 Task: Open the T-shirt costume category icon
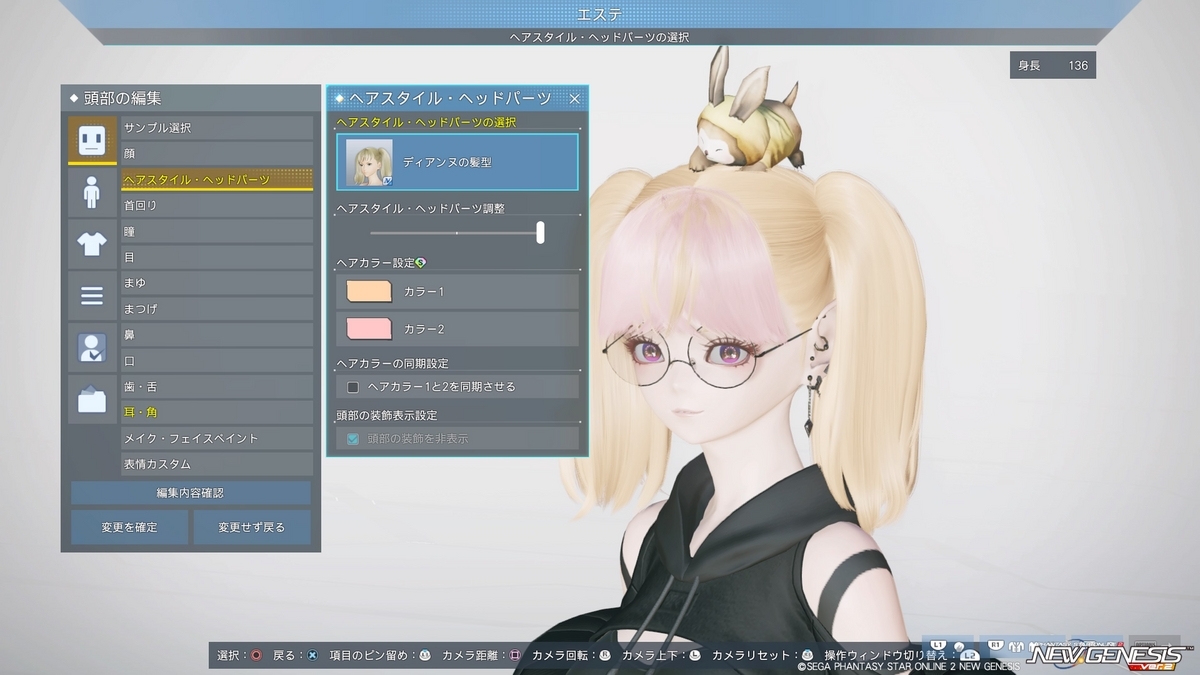(92, 244)
